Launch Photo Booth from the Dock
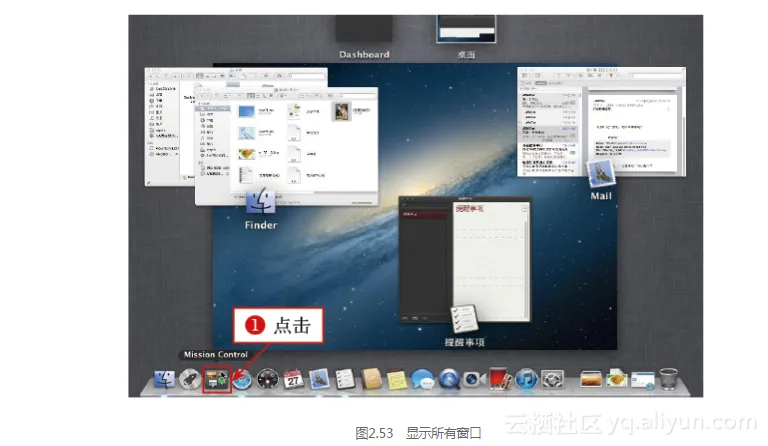Viewport: 768px width, 446px height. point(500,379)
